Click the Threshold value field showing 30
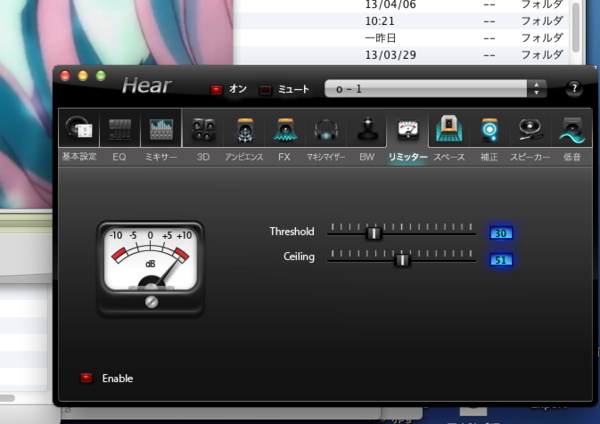 [501, 233]
